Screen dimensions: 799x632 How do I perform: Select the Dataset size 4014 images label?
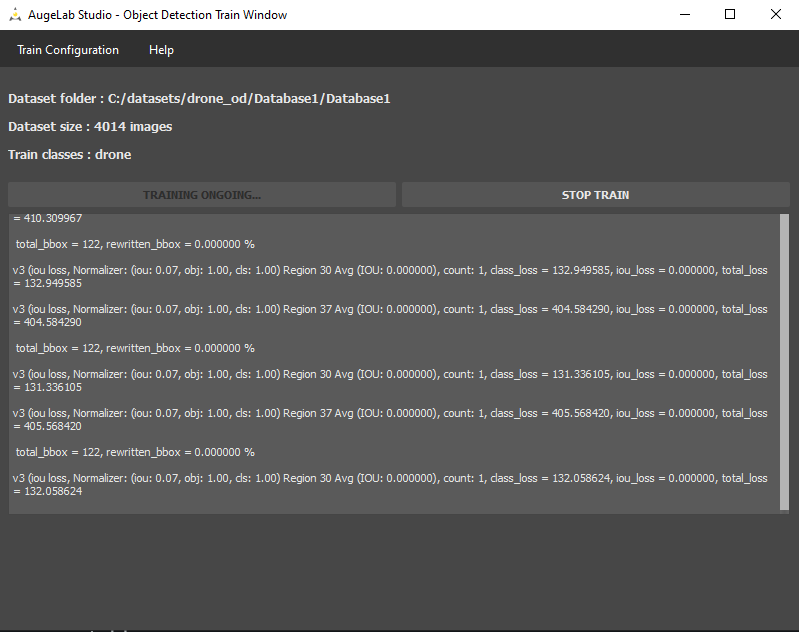pyautogui.click(x=90, y=127)
